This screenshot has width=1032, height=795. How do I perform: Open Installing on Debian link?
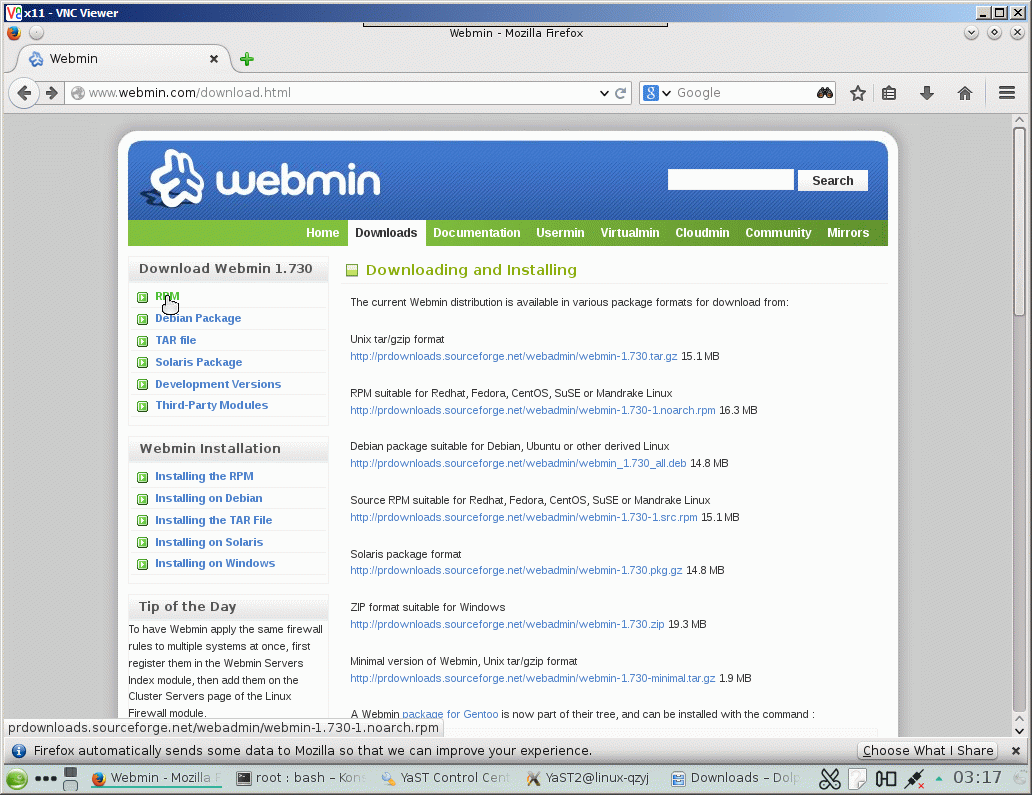coord(209,498)
